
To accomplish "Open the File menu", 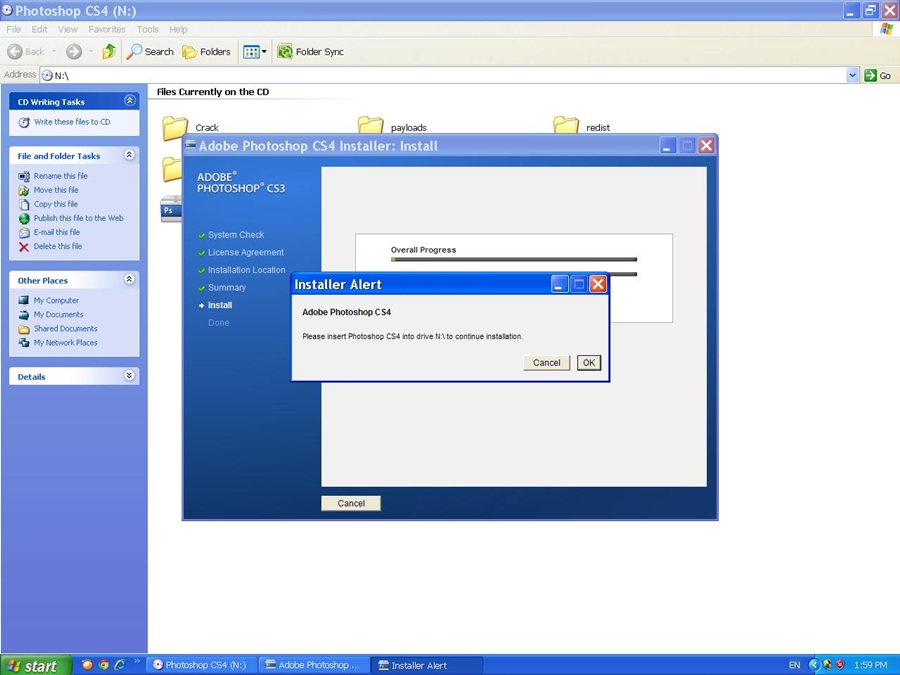I will coord(13,29).
